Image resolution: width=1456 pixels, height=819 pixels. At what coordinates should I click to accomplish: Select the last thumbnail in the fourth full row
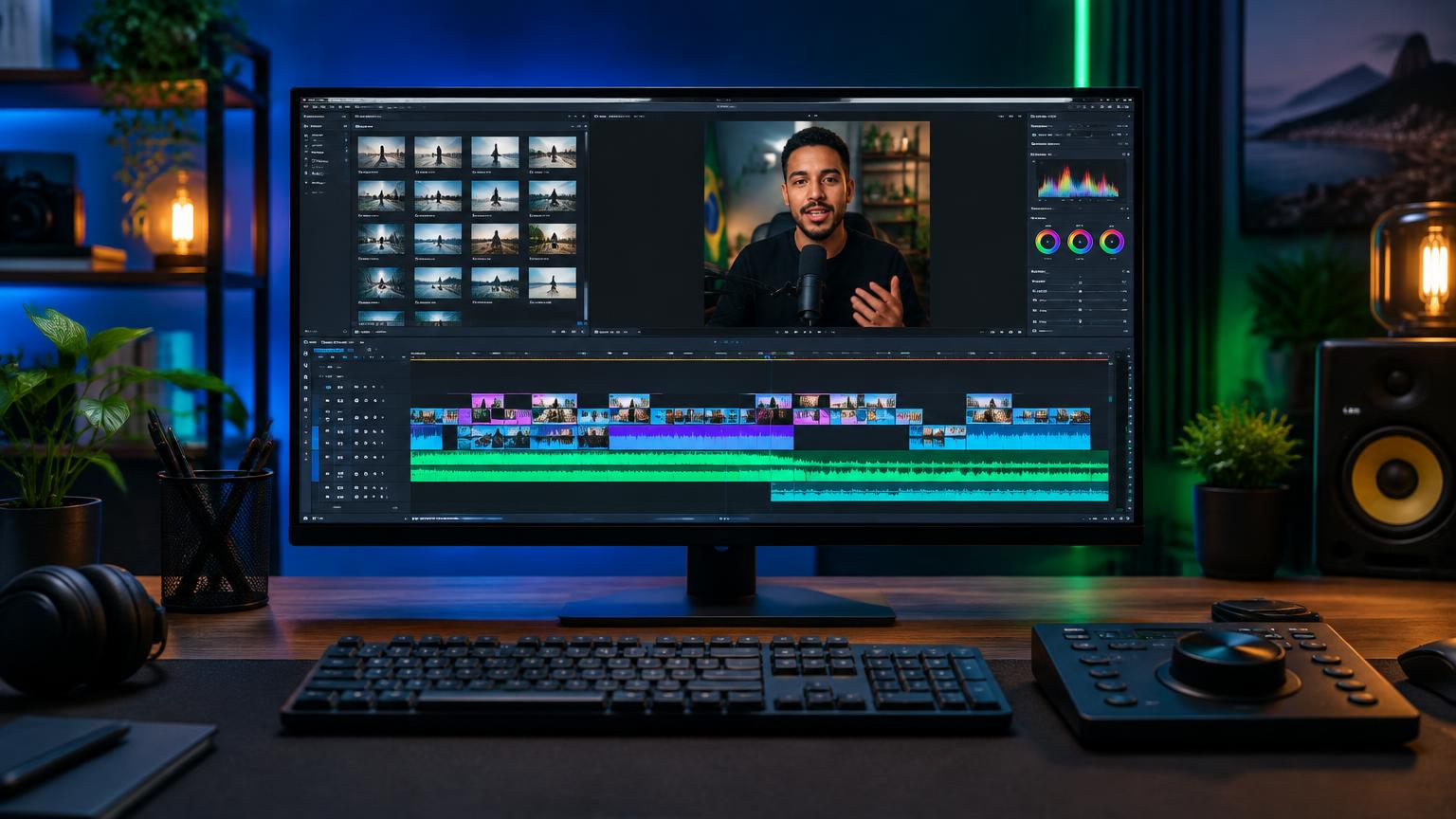coord(552,282)
